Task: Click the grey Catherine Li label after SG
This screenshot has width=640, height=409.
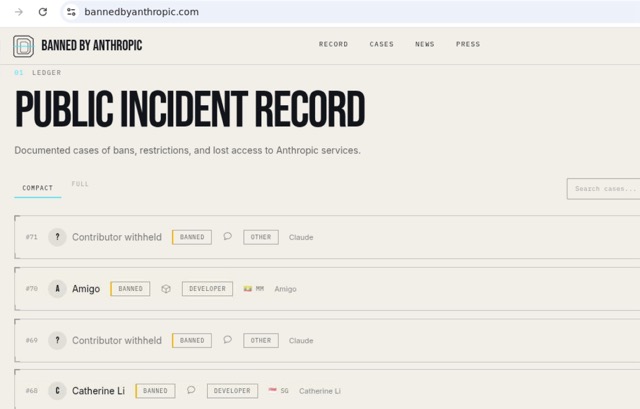Action: pyautogui.click(x=320, y=391)
